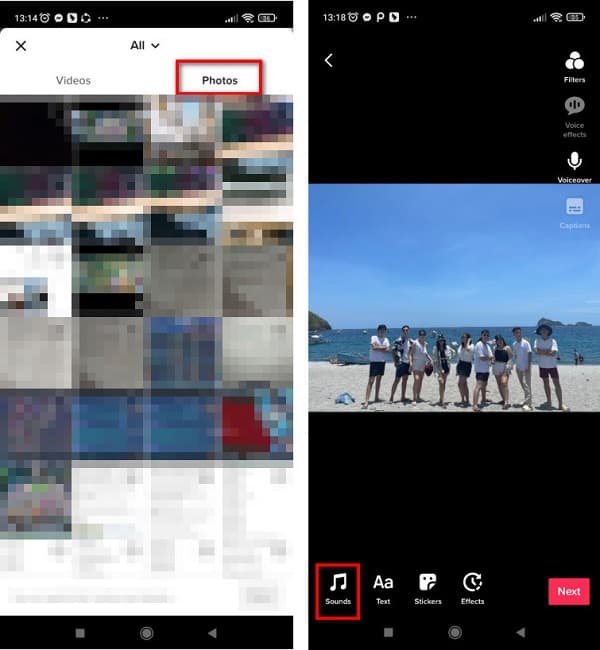
Task: Open the All albums dropdown
Action: click(x=145, y=45)
